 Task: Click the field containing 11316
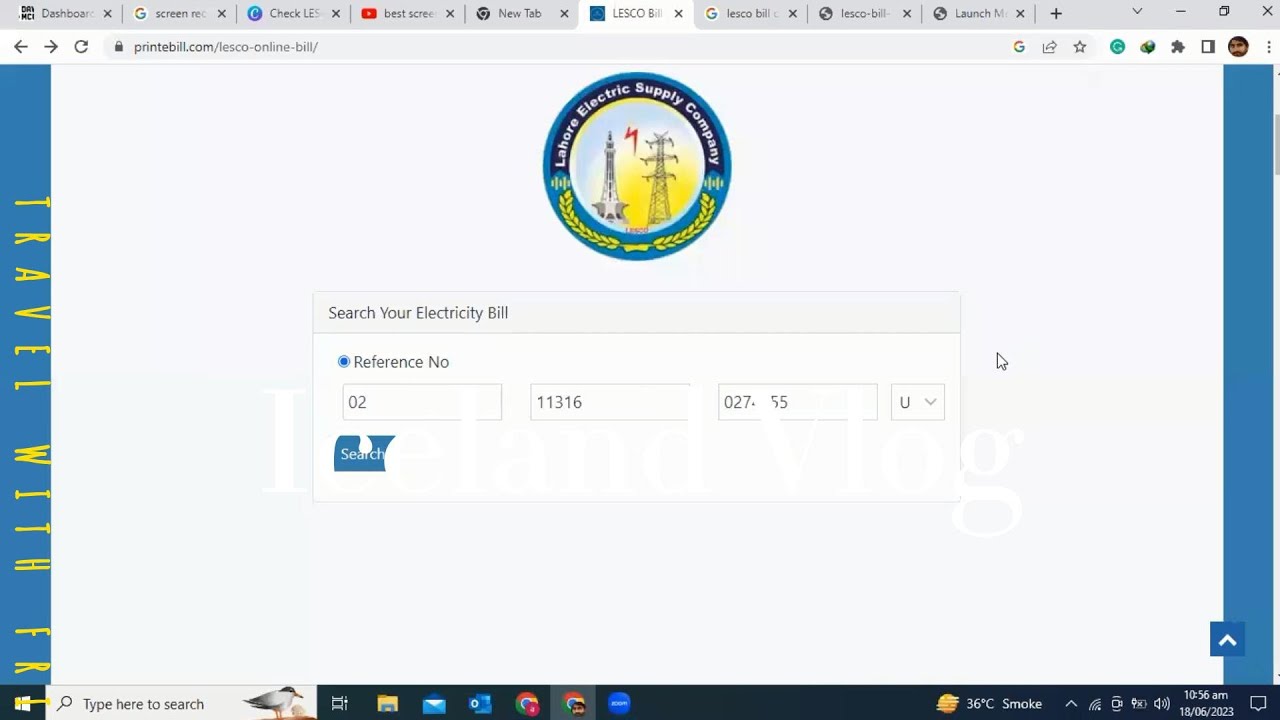coord(610,402)
